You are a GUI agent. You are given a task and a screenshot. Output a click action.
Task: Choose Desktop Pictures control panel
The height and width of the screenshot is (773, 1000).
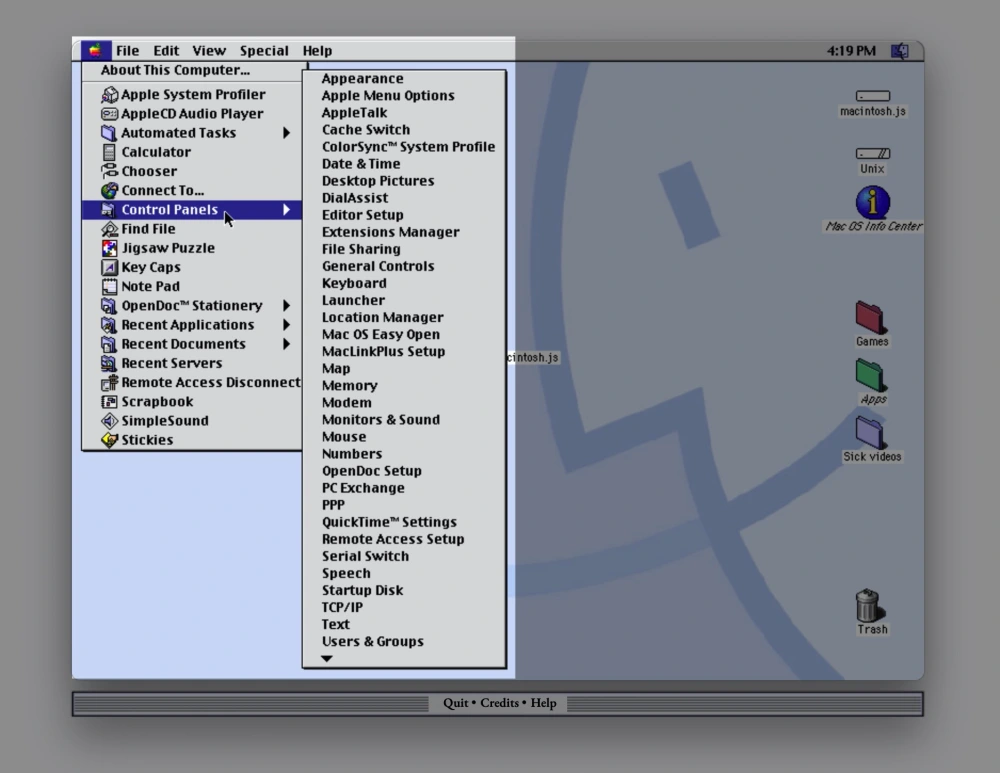tap(378, 181)
